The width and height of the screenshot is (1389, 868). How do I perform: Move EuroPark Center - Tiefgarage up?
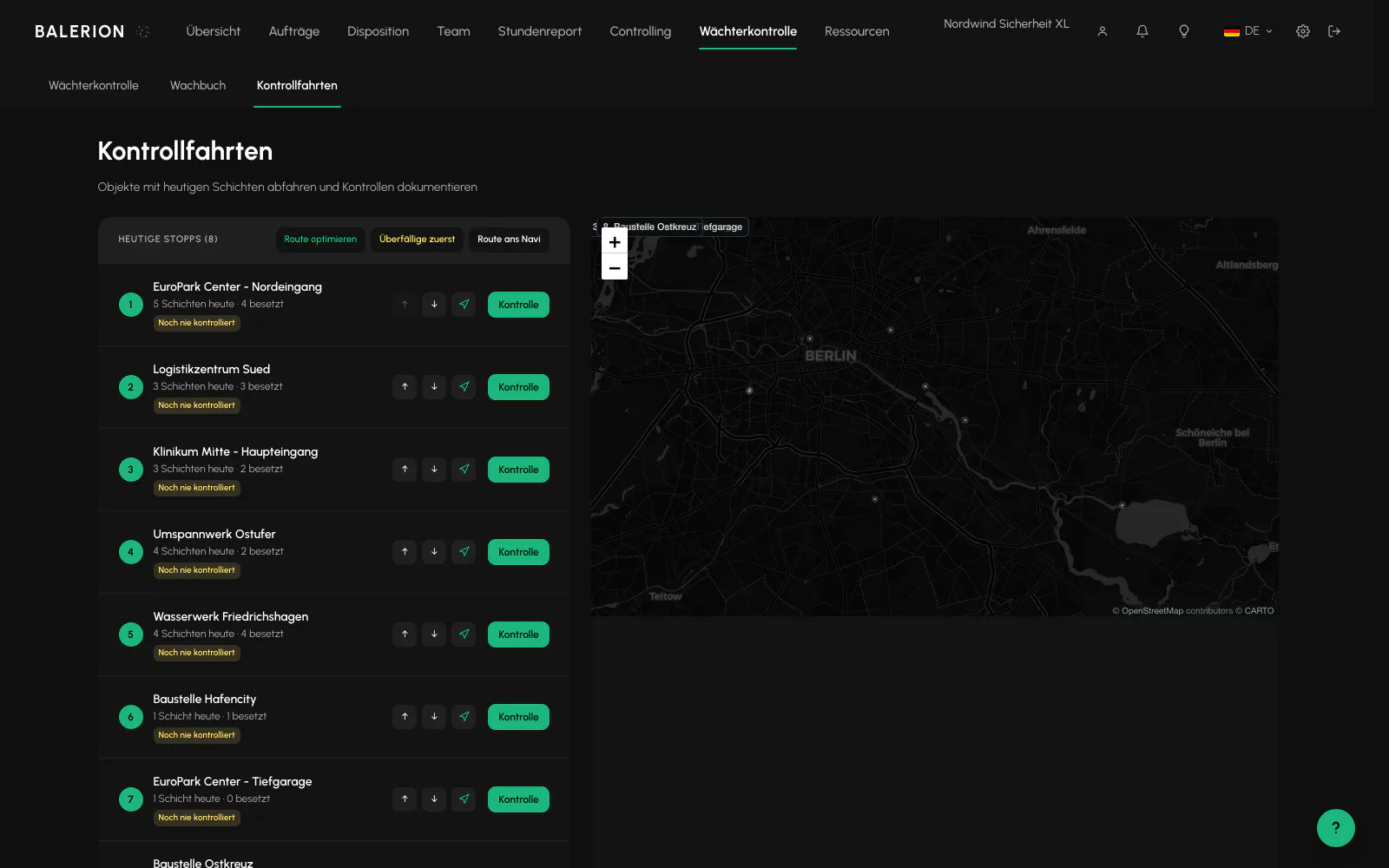pos(405,799)
